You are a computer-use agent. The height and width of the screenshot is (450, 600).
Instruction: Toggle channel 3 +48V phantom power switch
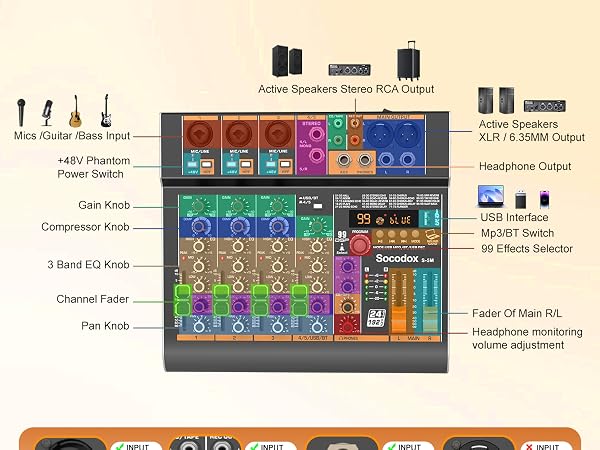[271, 165]
